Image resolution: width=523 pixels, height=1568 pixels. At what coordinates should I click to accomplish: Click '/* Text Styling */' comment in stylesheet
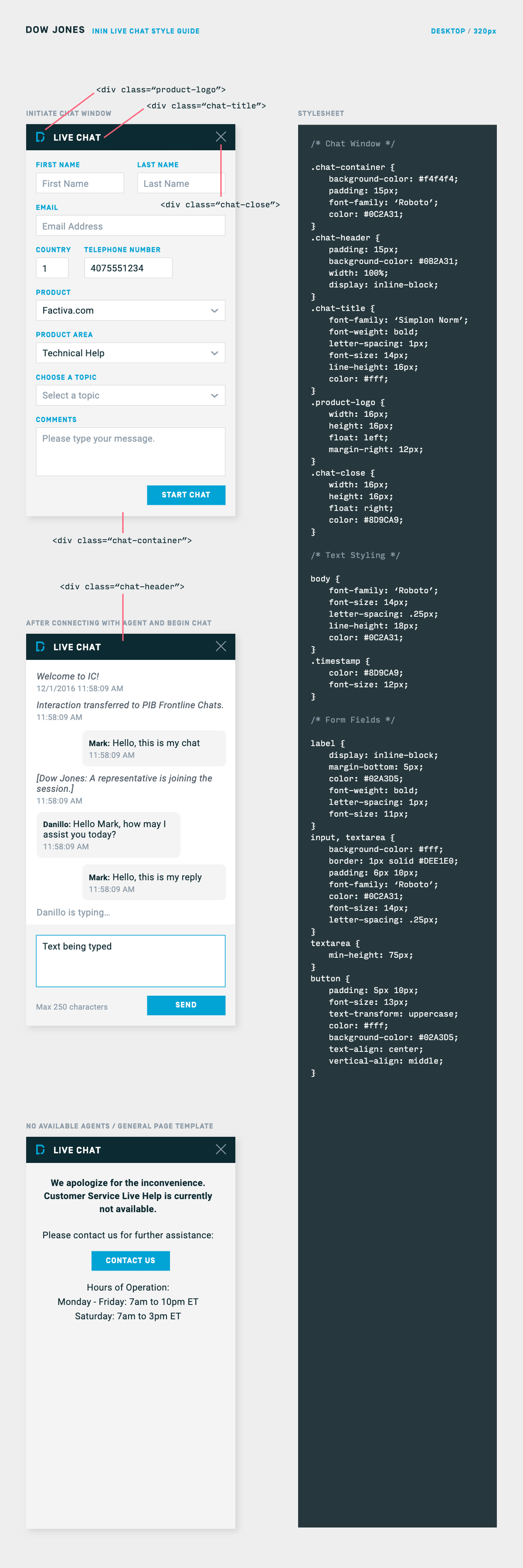pyautogui.click(x=355, y=555)
